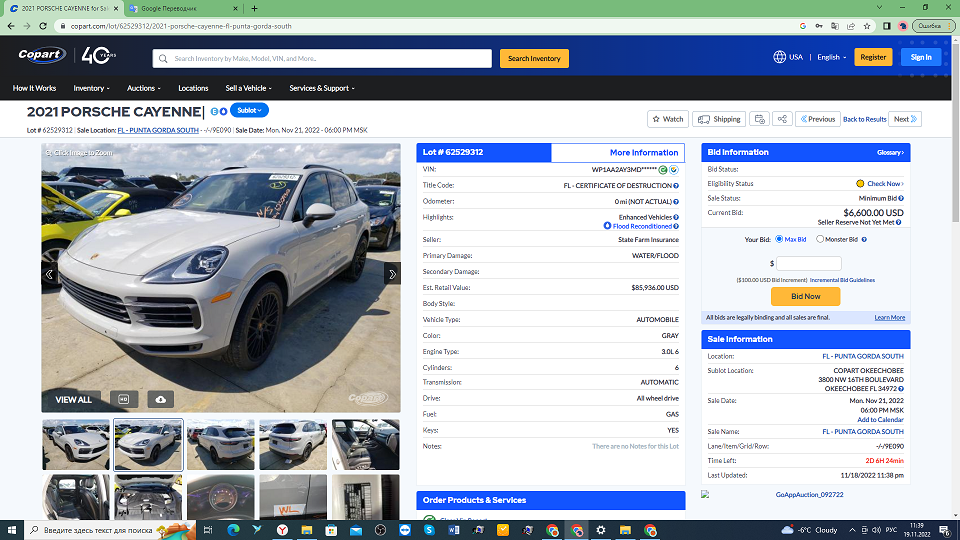Open Windows Start menu
Viewport: 960px width, 540px height.
12,530
